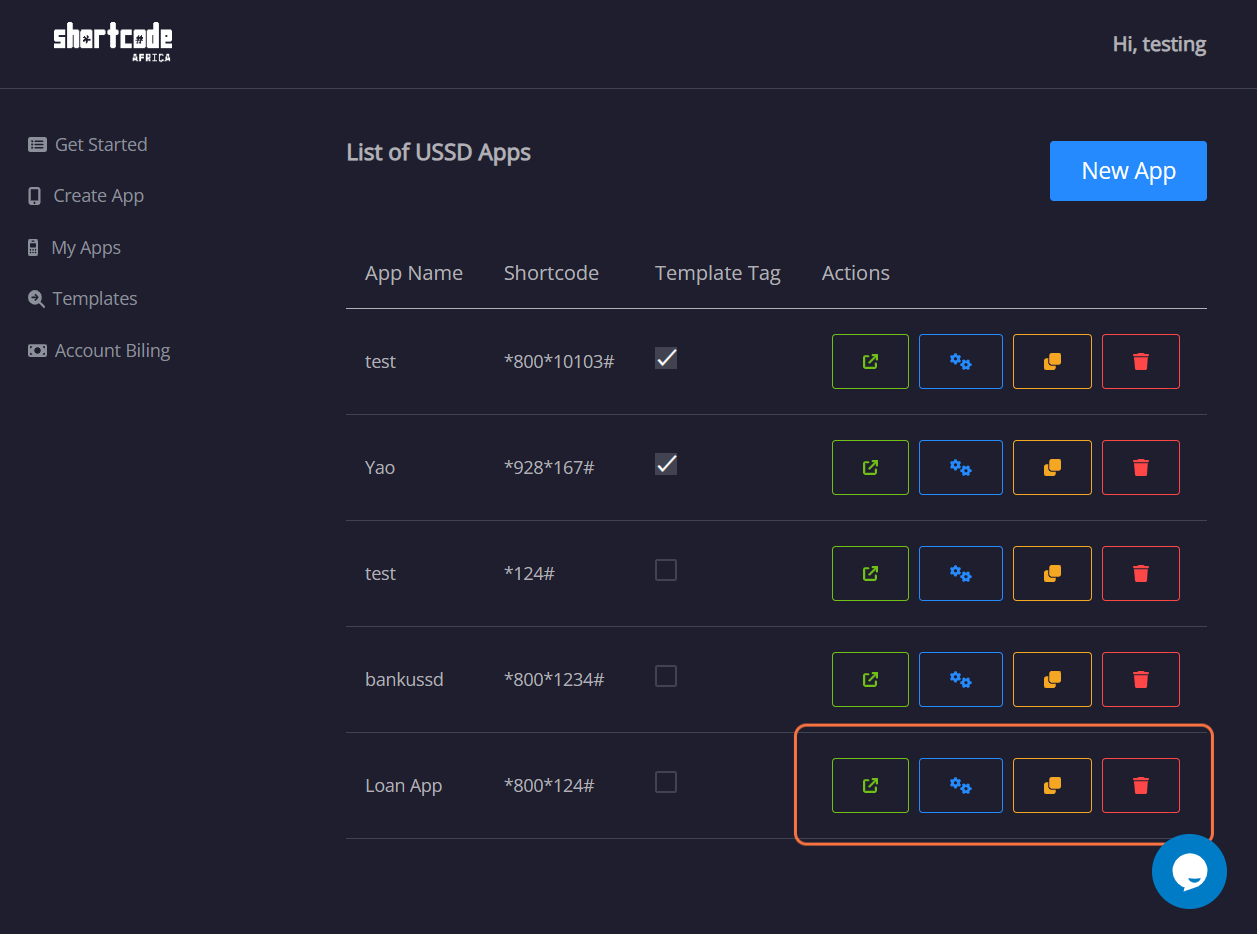
Task: Open Loan App settings
Action: tap(960, 785)
